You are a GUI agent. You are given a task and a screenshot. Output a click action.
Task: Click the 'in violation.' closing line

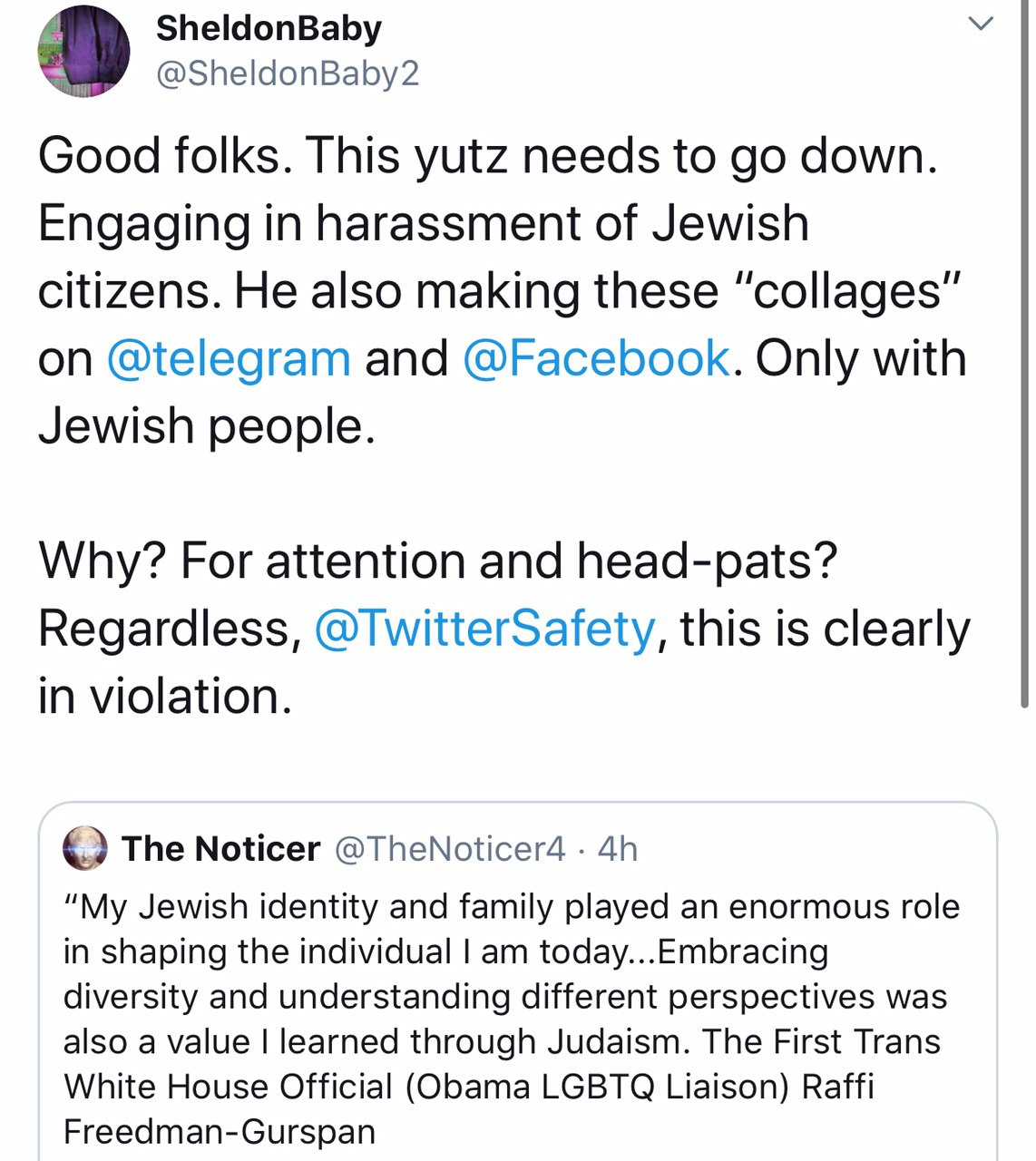165,697
